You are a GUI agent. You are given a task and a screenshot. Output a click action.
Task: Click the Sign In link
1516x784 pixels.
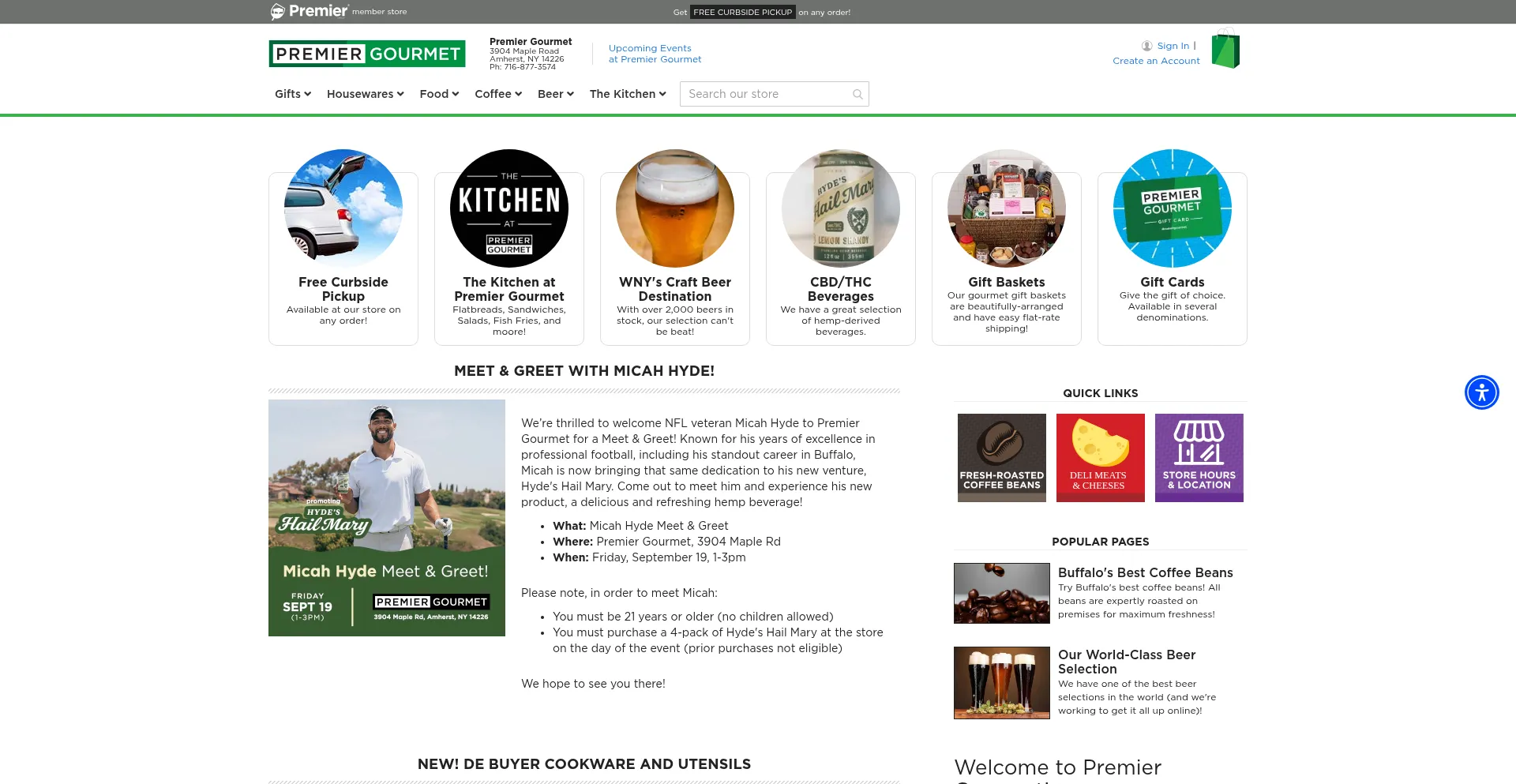click(x=1173, y=46)
